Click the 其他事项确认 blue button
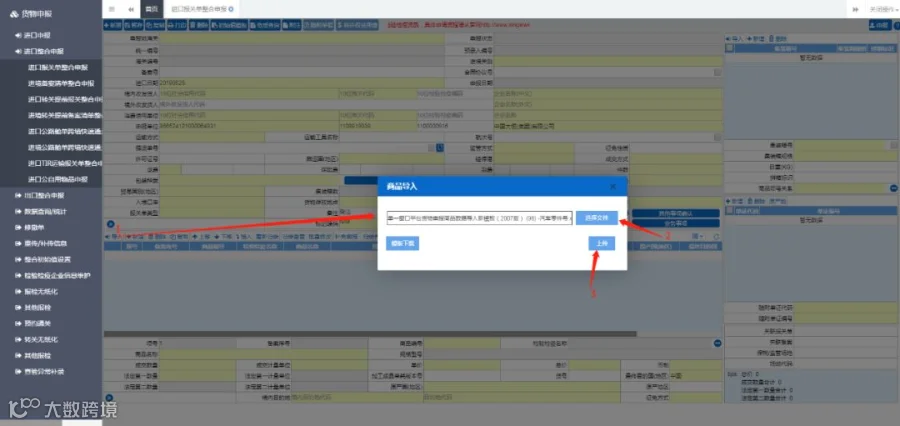This screenshot has height=426, width=900. (x=676, y=214)
